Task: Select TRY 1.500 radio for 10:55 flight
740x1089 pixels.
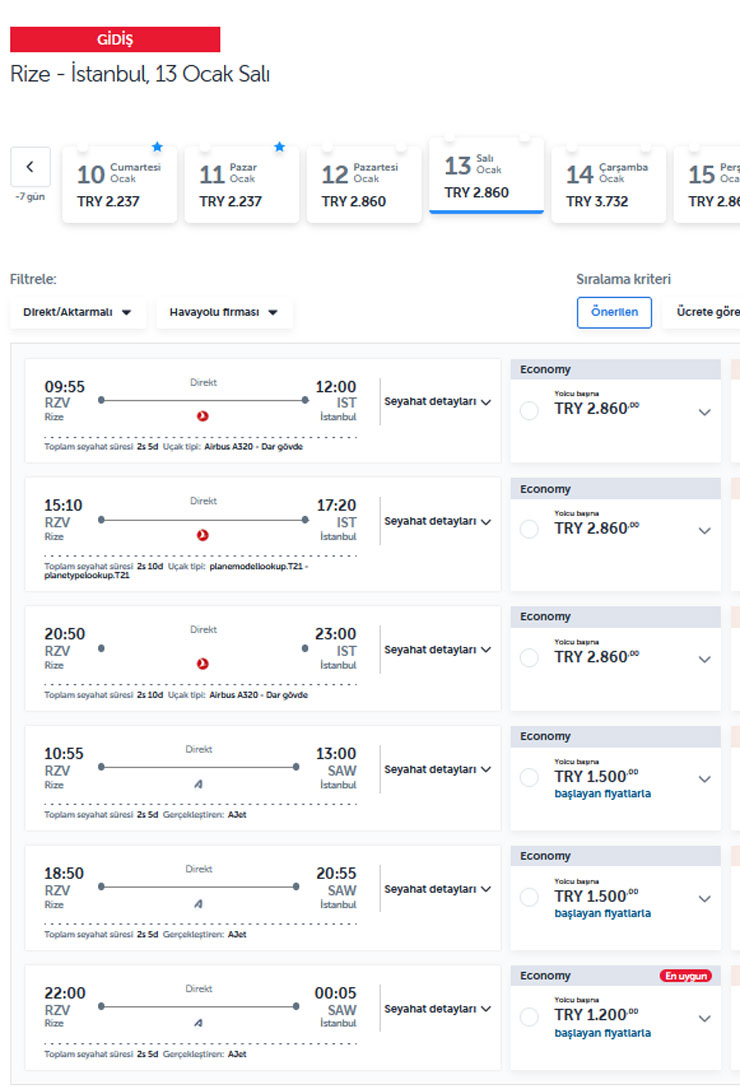Action: 529,779
